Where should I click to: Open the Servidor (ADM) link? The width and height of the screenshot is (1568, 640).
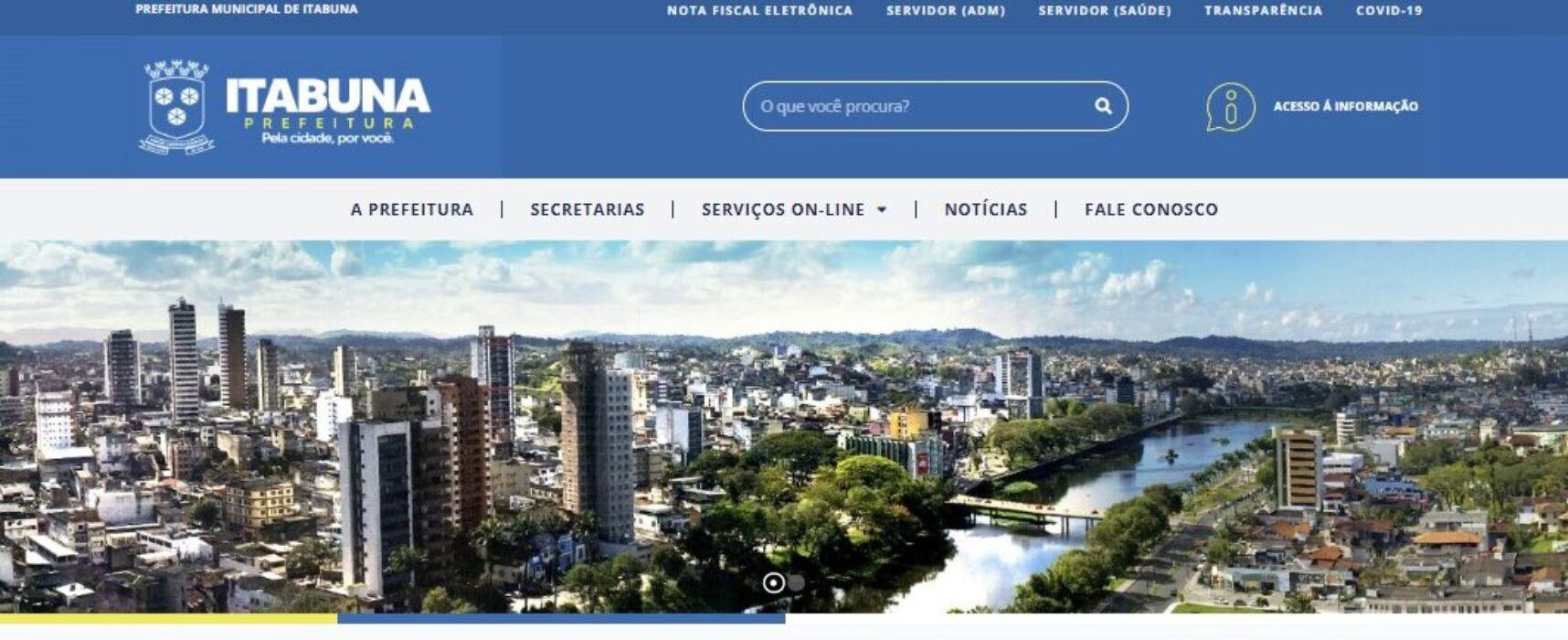point(946,10)
